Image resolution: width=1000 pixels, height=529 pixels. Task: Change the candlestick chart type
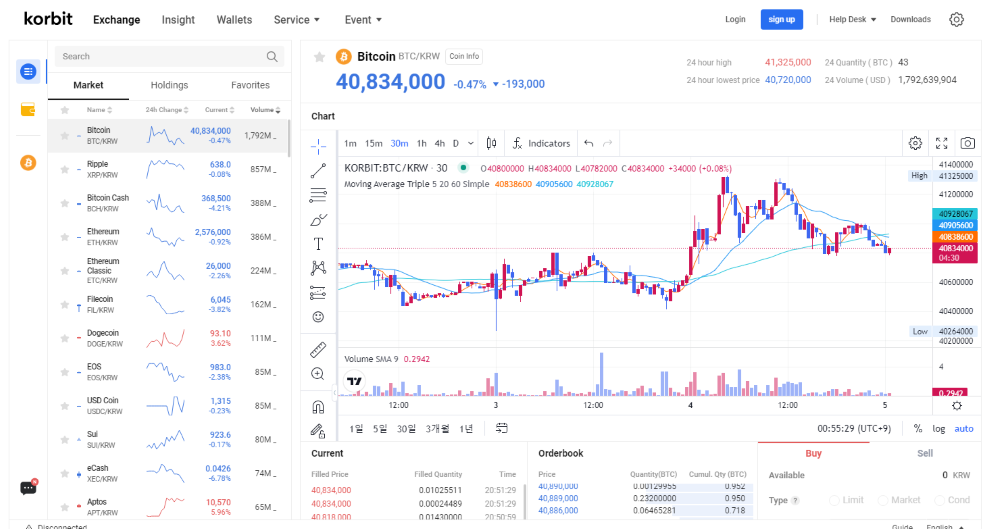(x=492, y=144)
